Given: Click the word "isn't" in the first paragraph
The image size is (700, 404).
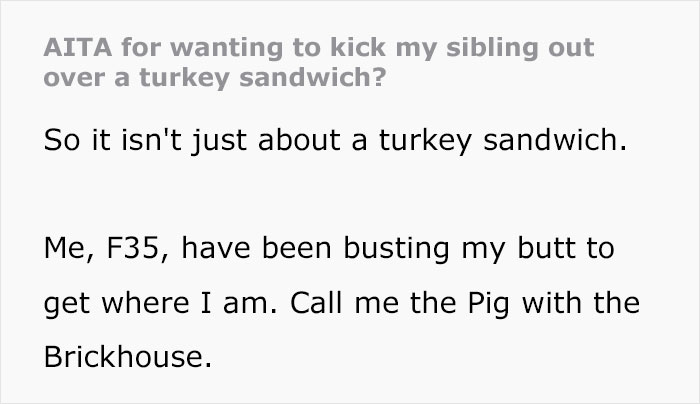Looking at the screenshot, I should click(x=151, y=140).
